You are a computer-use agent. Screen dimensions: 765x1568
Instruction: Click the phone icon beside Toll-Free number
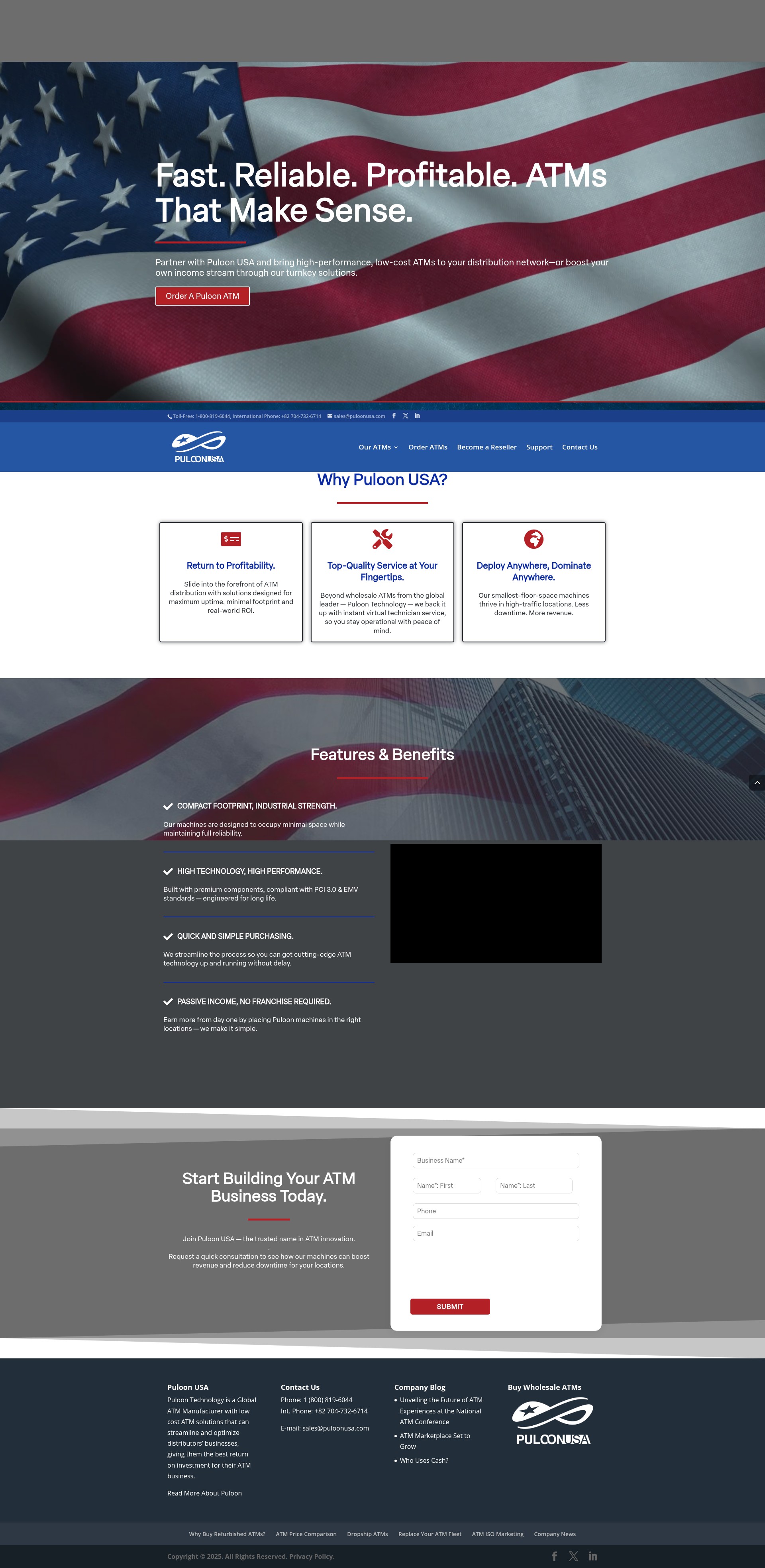[169, 416]
